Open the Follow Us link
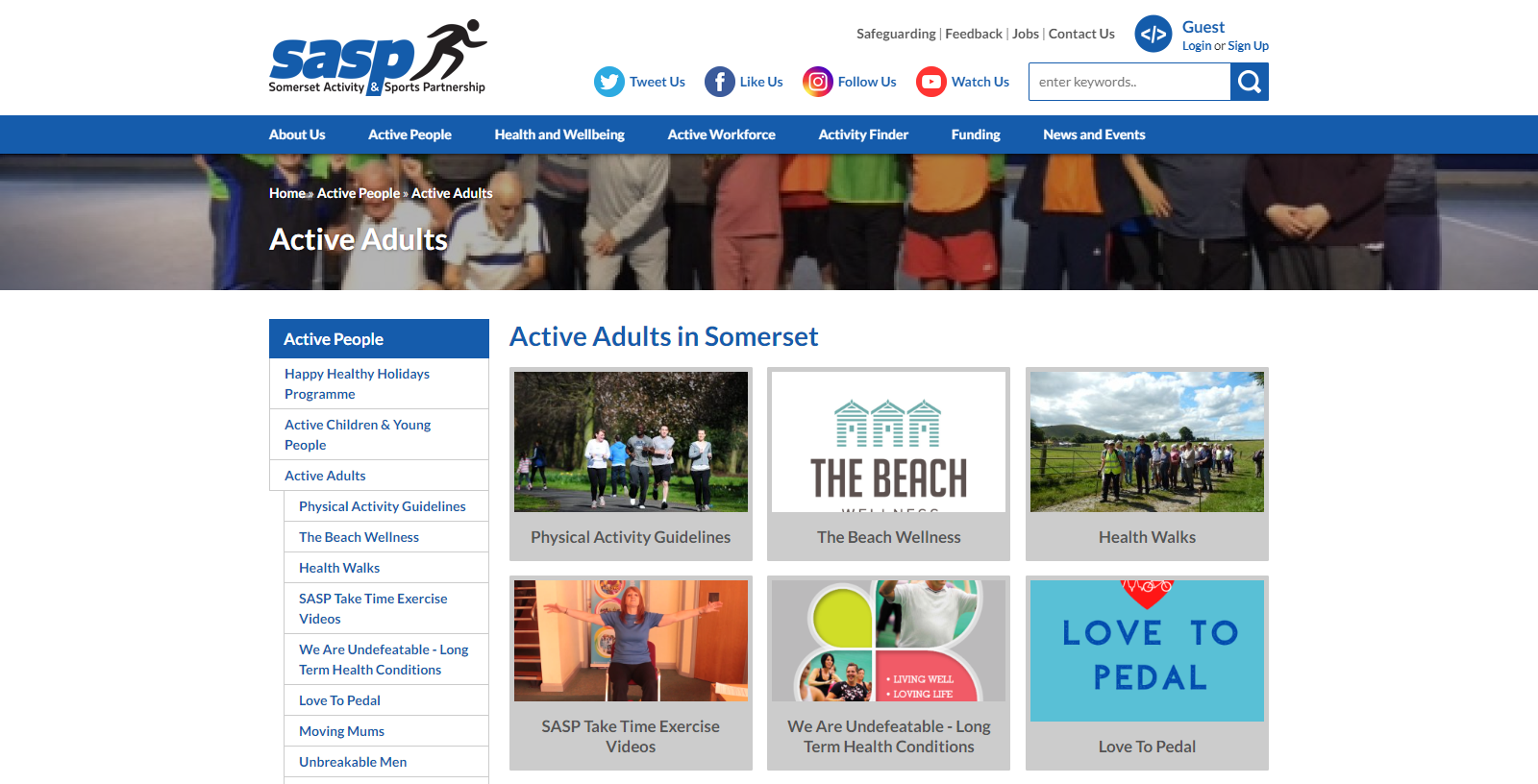 click(867, 82)
